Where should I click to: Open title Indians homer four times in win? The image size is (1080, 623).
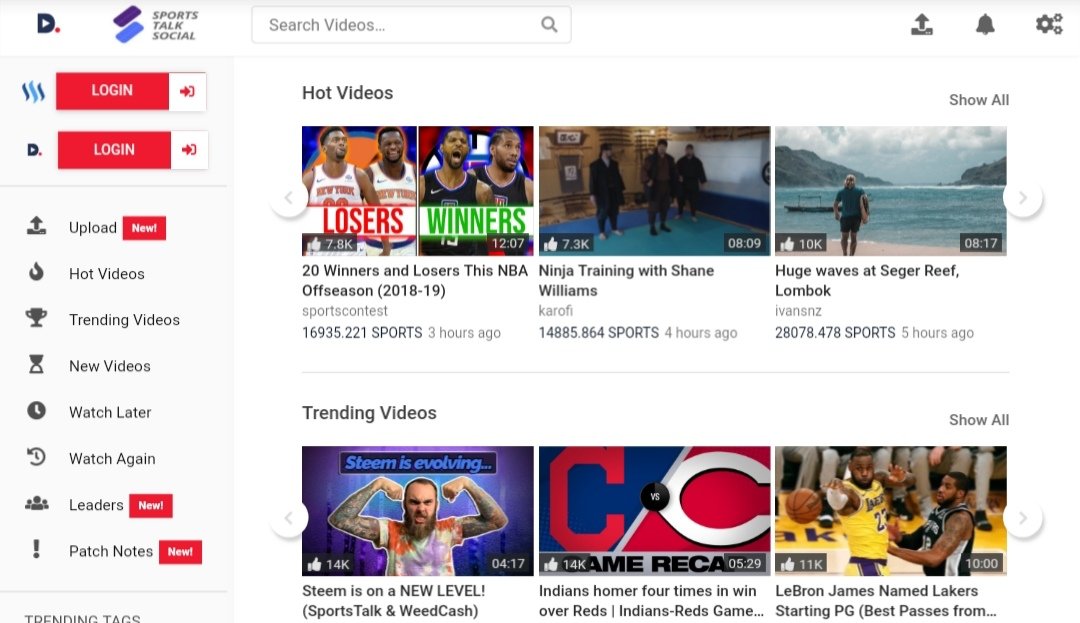point(651,600)
